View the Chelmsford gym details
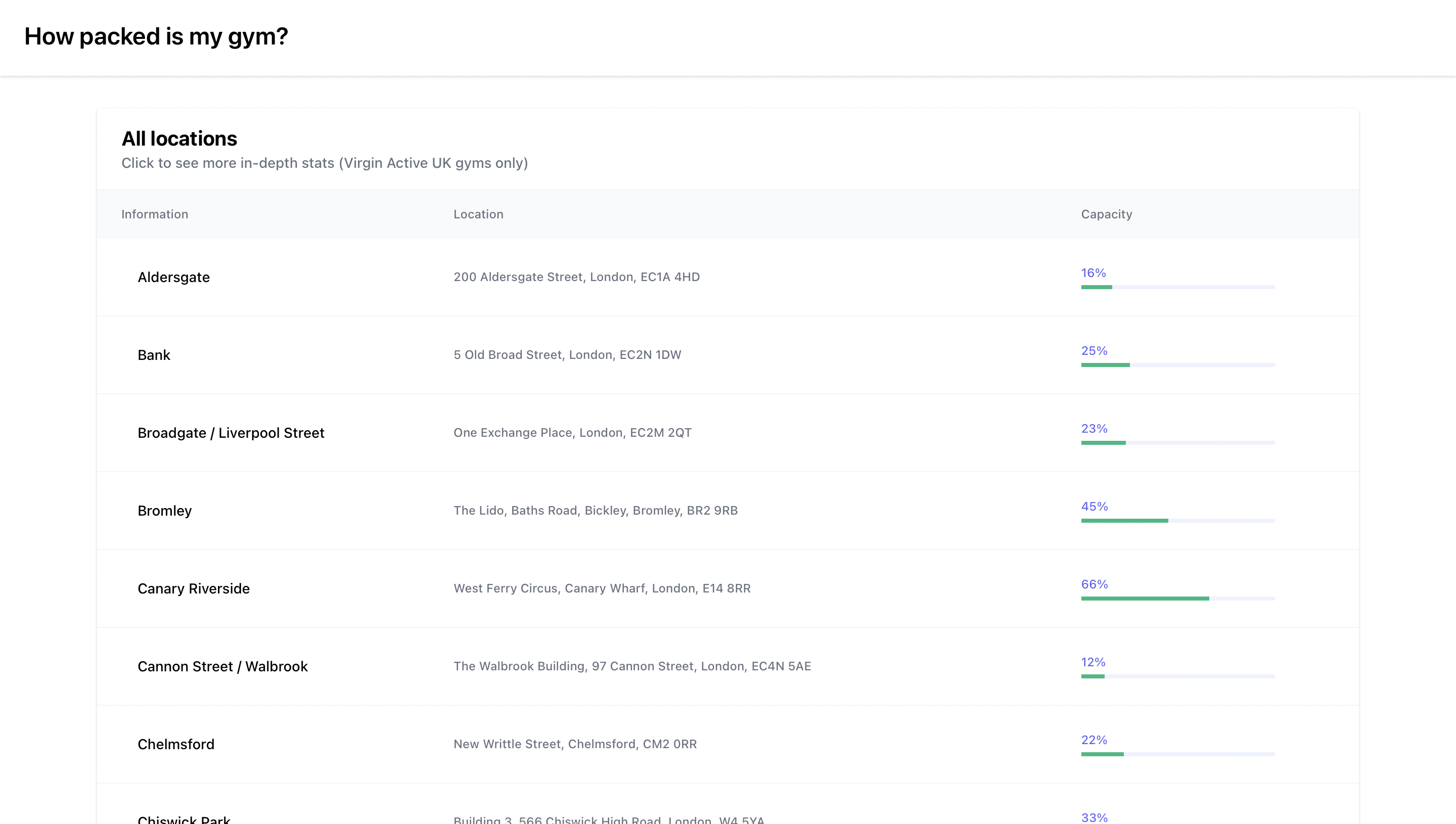The width and height of the screenshot is (1456, 824). (176, 744)
